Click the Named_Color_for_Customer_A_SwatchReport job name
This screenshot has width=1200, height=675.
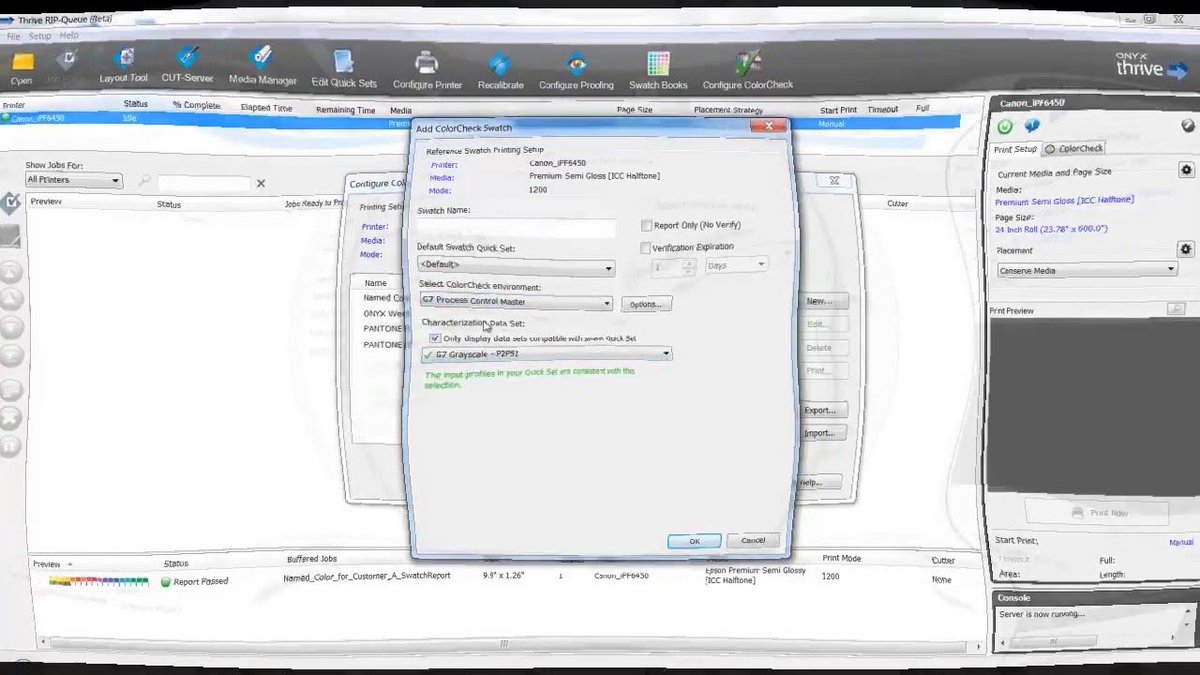point(367,576)
